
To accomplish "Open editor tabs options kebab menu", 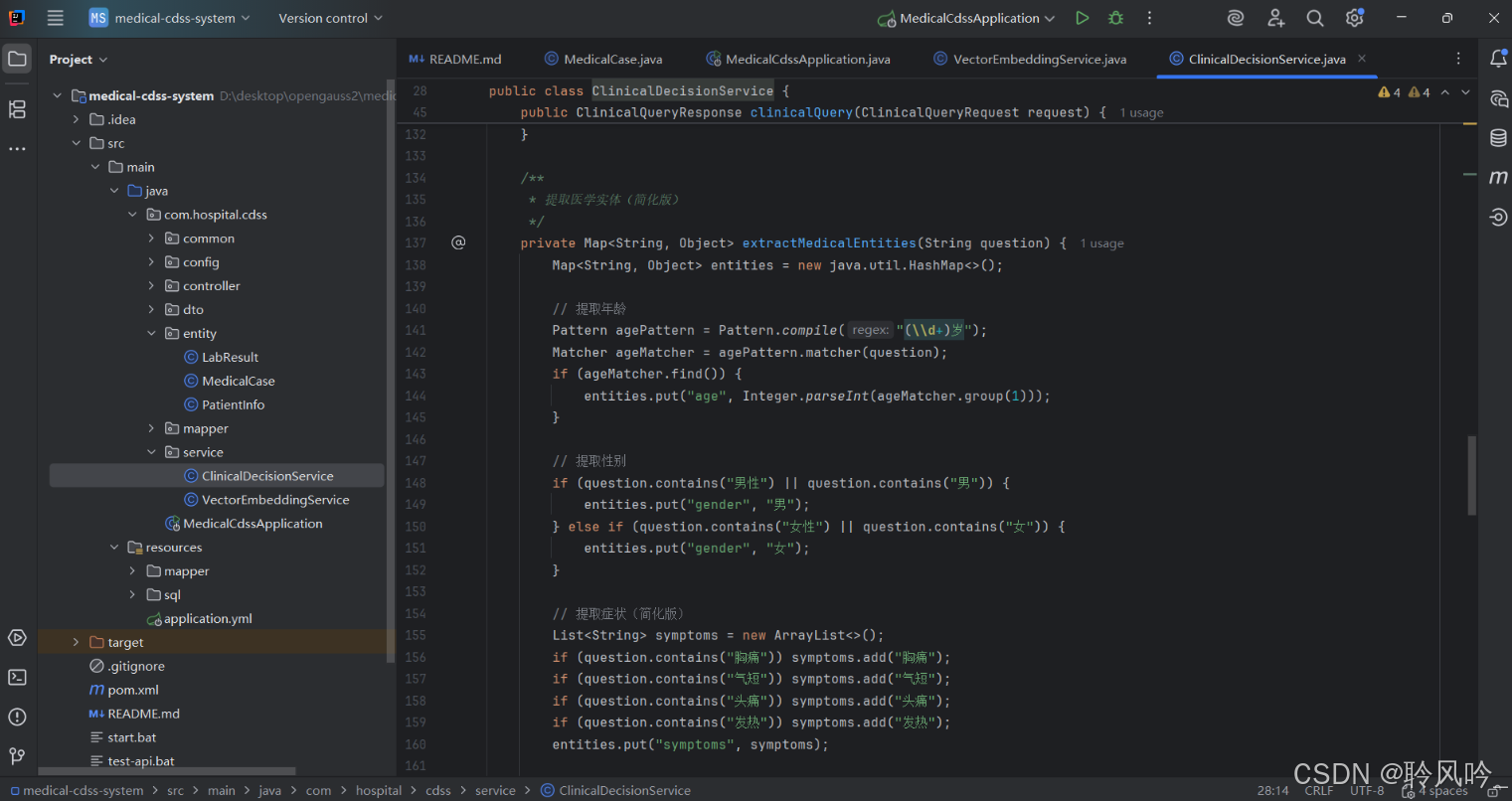I will (x=1458, y=59).
